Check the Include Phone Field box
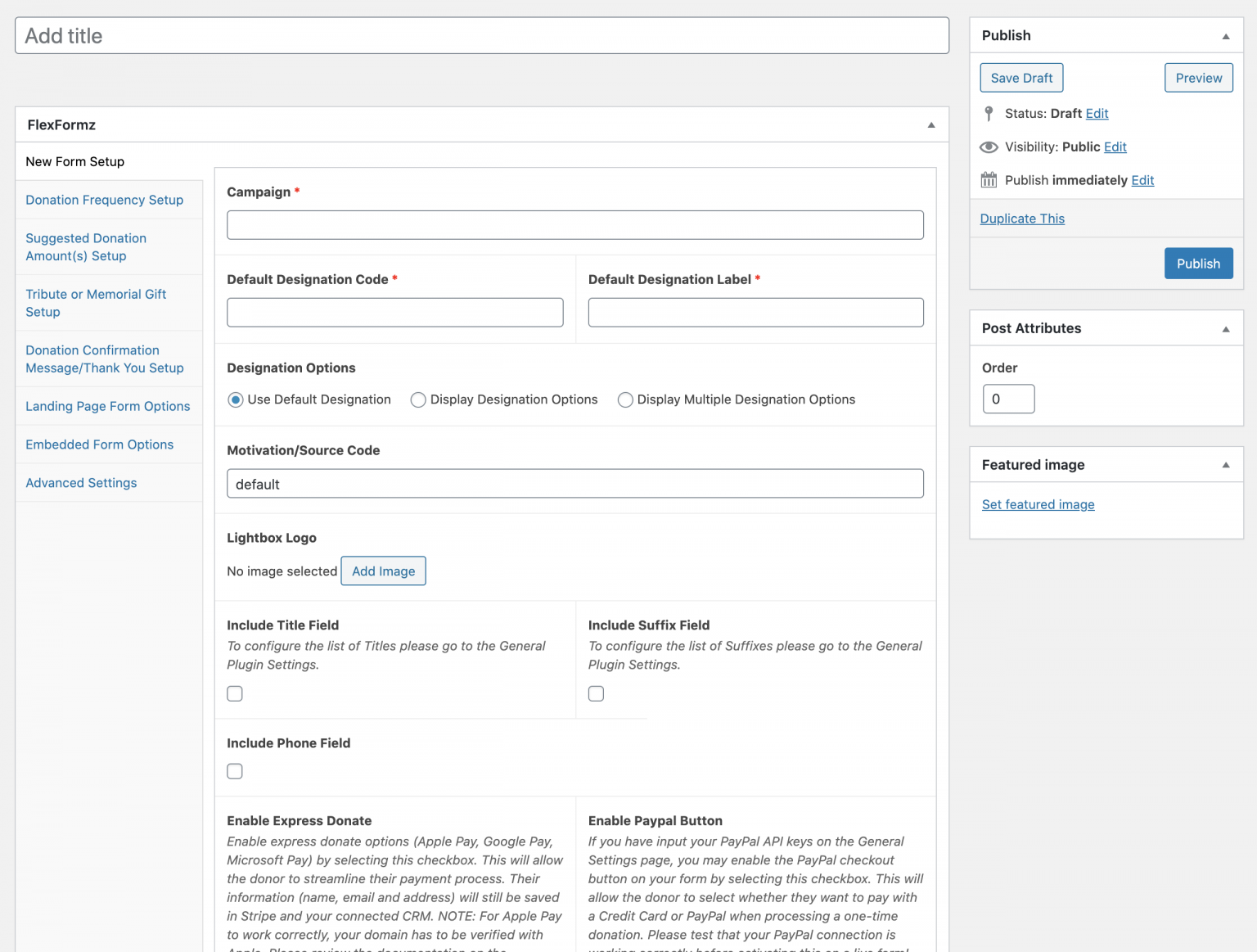Viewport: 1257px width, 952px height. [235, 770]
